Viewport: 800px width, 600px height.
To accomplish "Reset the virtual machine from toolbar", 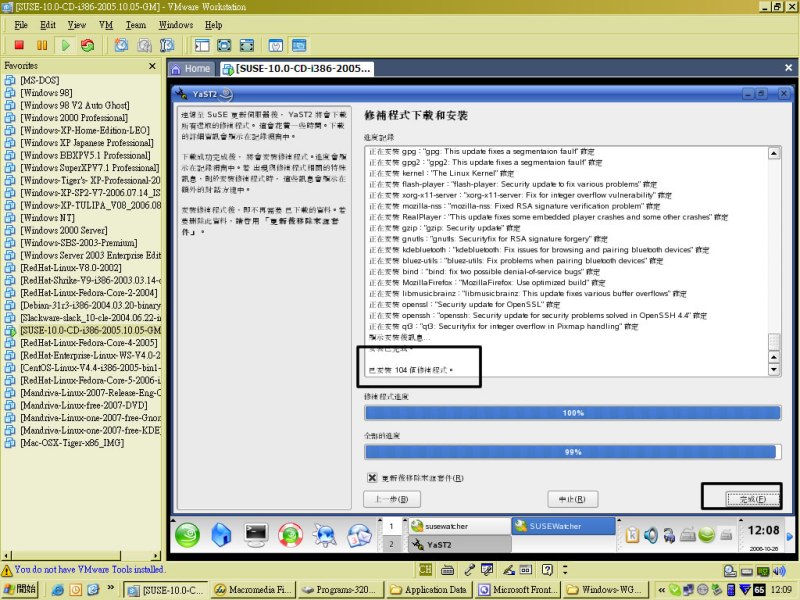I will 88,45.
